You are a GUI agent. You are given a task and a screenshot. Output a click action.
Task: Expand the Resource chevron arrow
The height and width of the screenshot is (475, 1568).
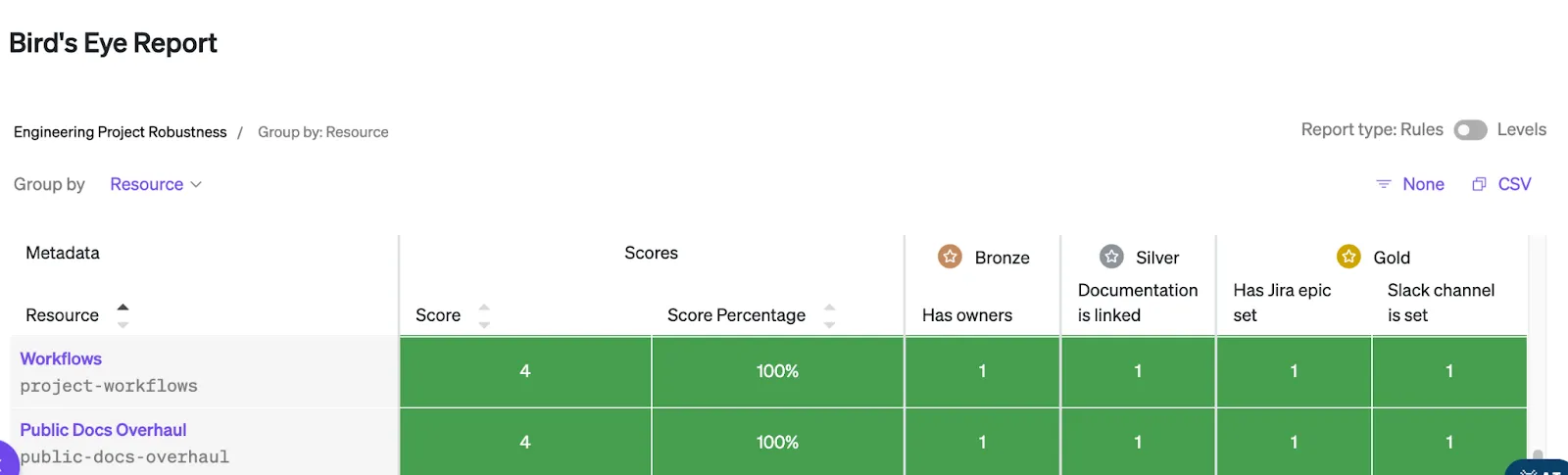coord(196,184)
